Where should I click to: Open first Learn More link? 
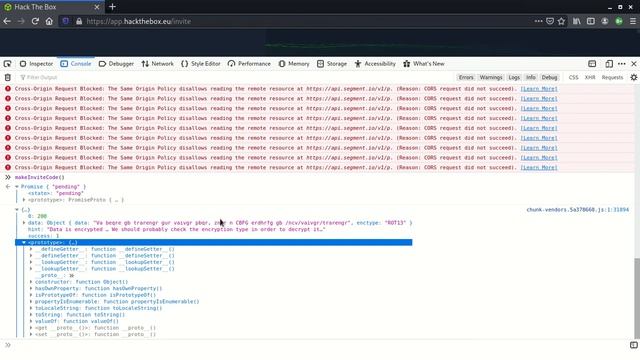(539, 89)
